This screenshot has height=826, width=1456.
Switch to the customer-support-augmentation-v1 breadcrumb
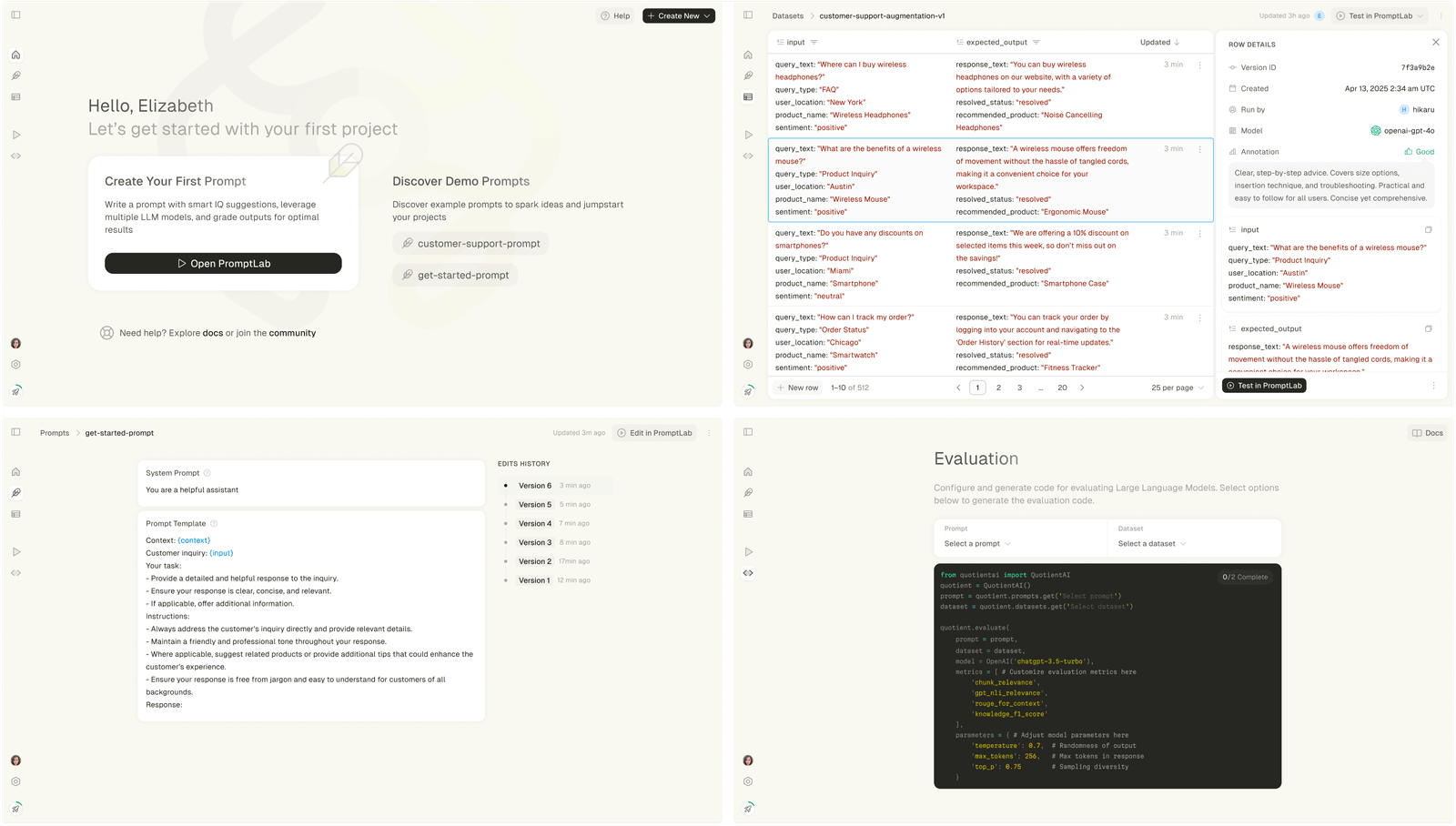click(881, 15)
